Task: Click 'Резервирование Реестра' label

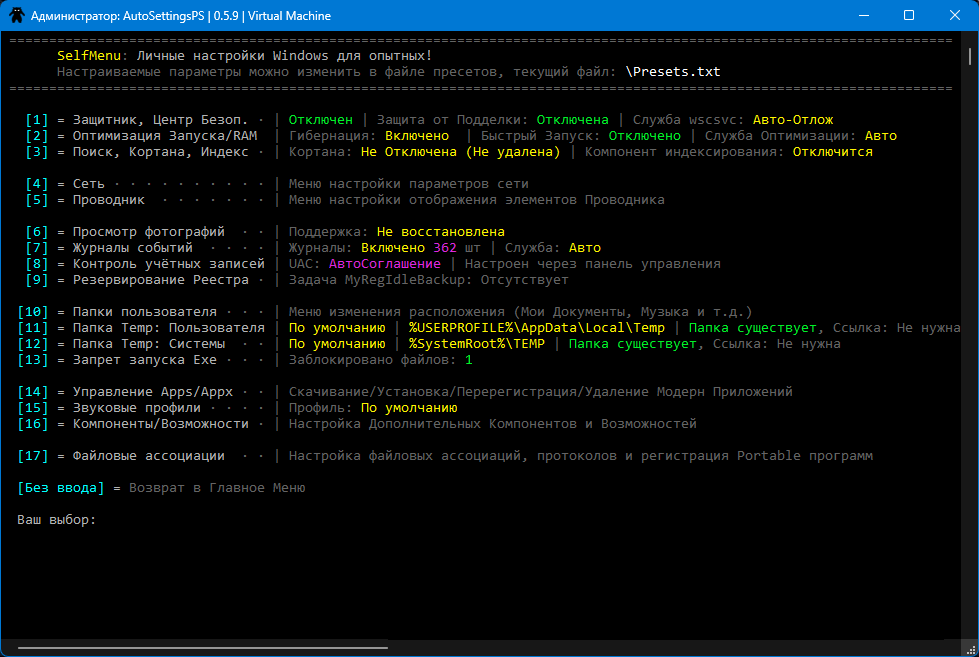Action: point(160,280)
